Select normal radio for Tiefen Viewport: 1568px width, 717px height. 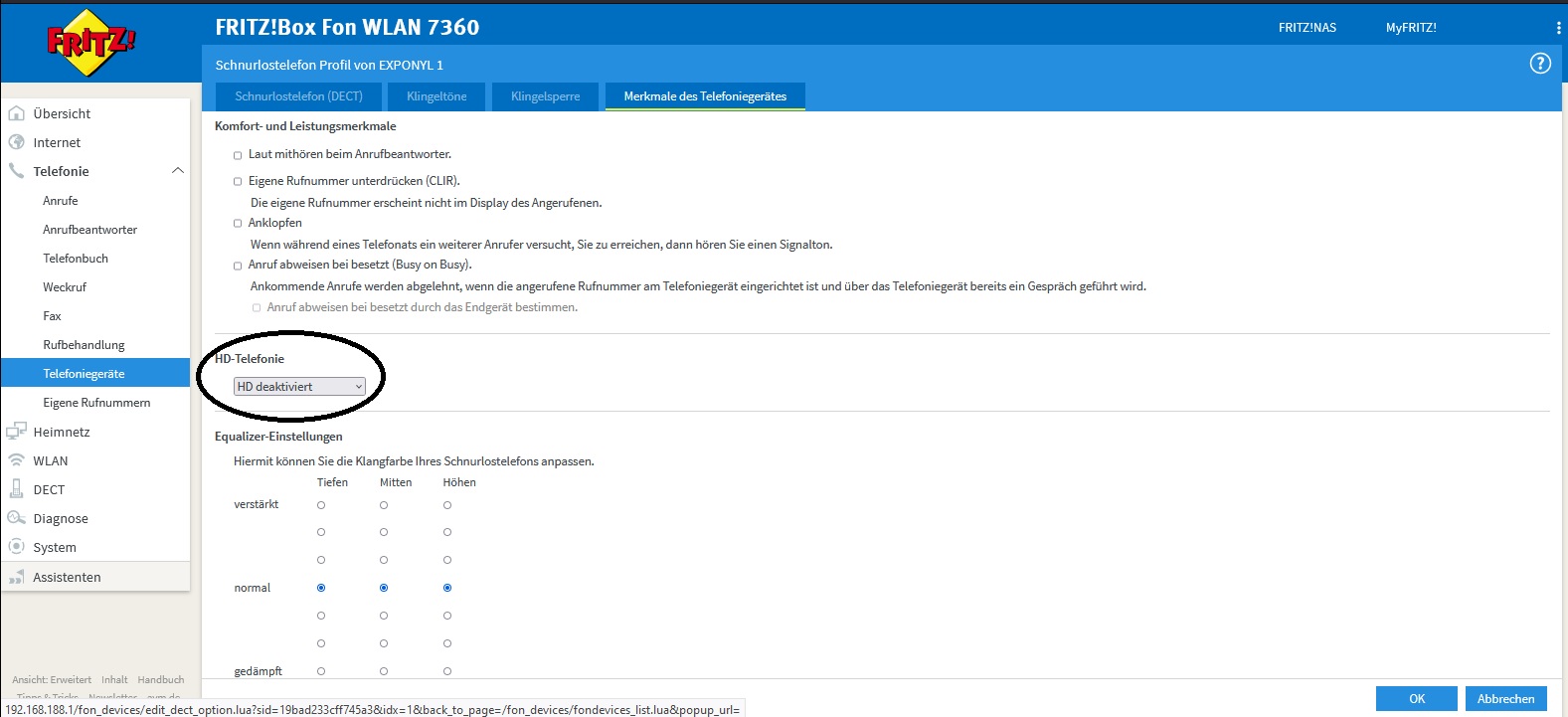click(x=321, y=588)
